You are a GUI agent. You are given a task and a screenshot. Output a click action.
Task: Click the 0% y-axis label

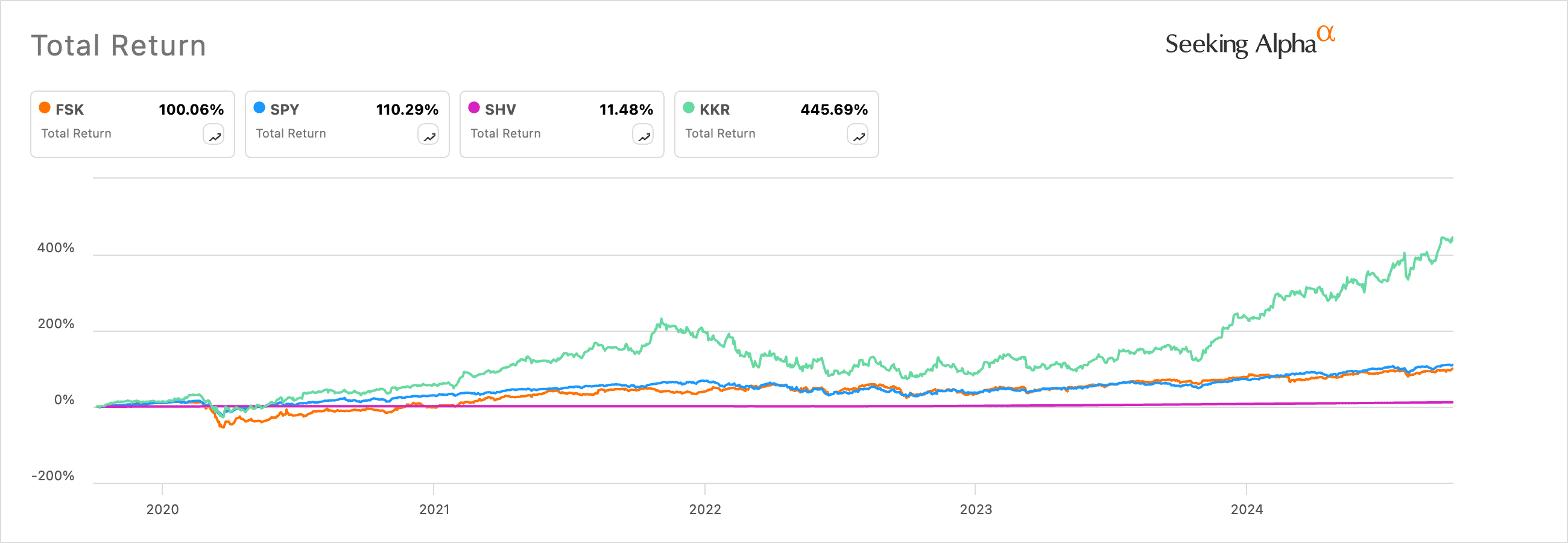[65, 400]
